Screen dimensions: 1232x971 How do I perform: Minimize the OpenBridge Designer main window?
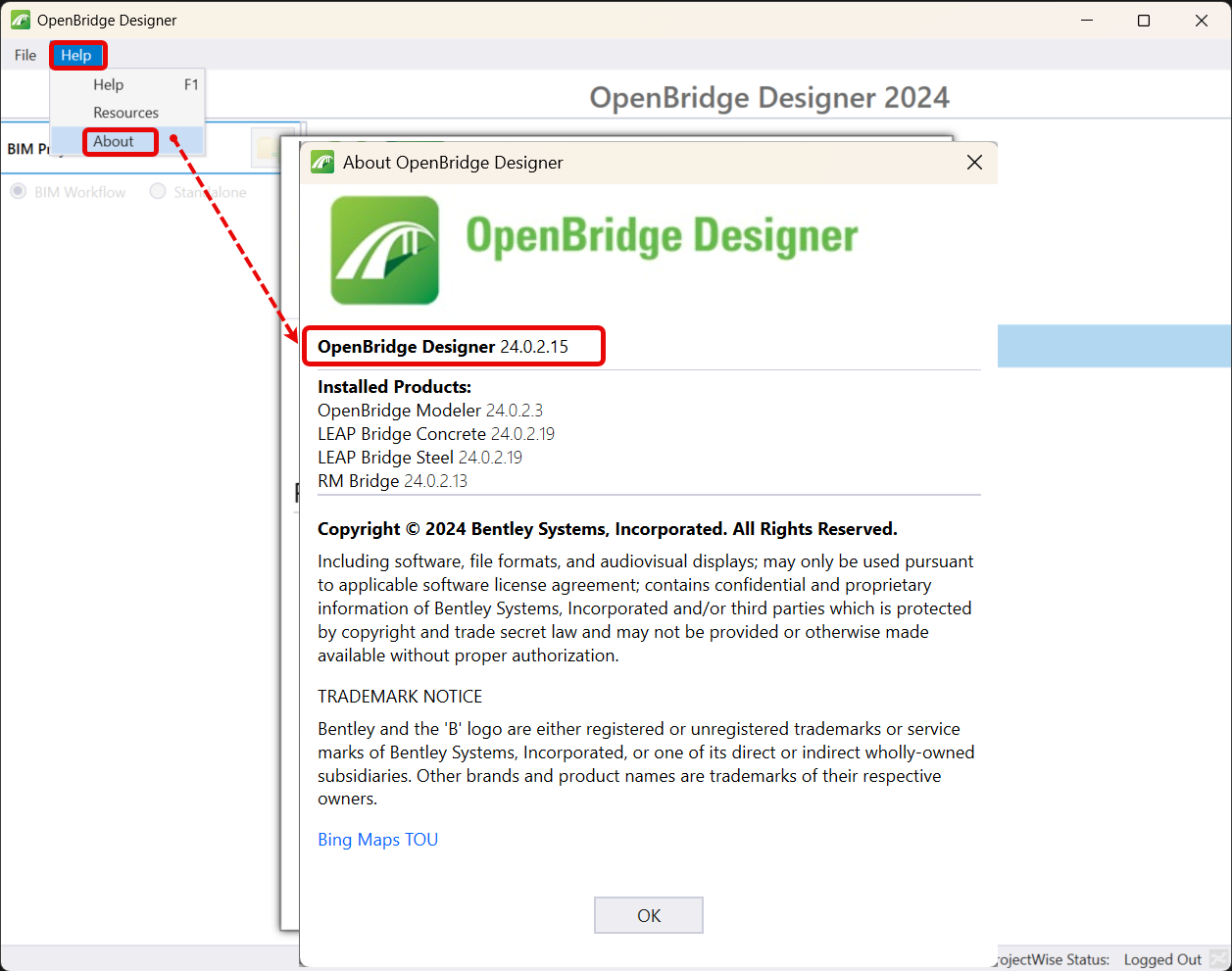click(x=1087, y=21)
